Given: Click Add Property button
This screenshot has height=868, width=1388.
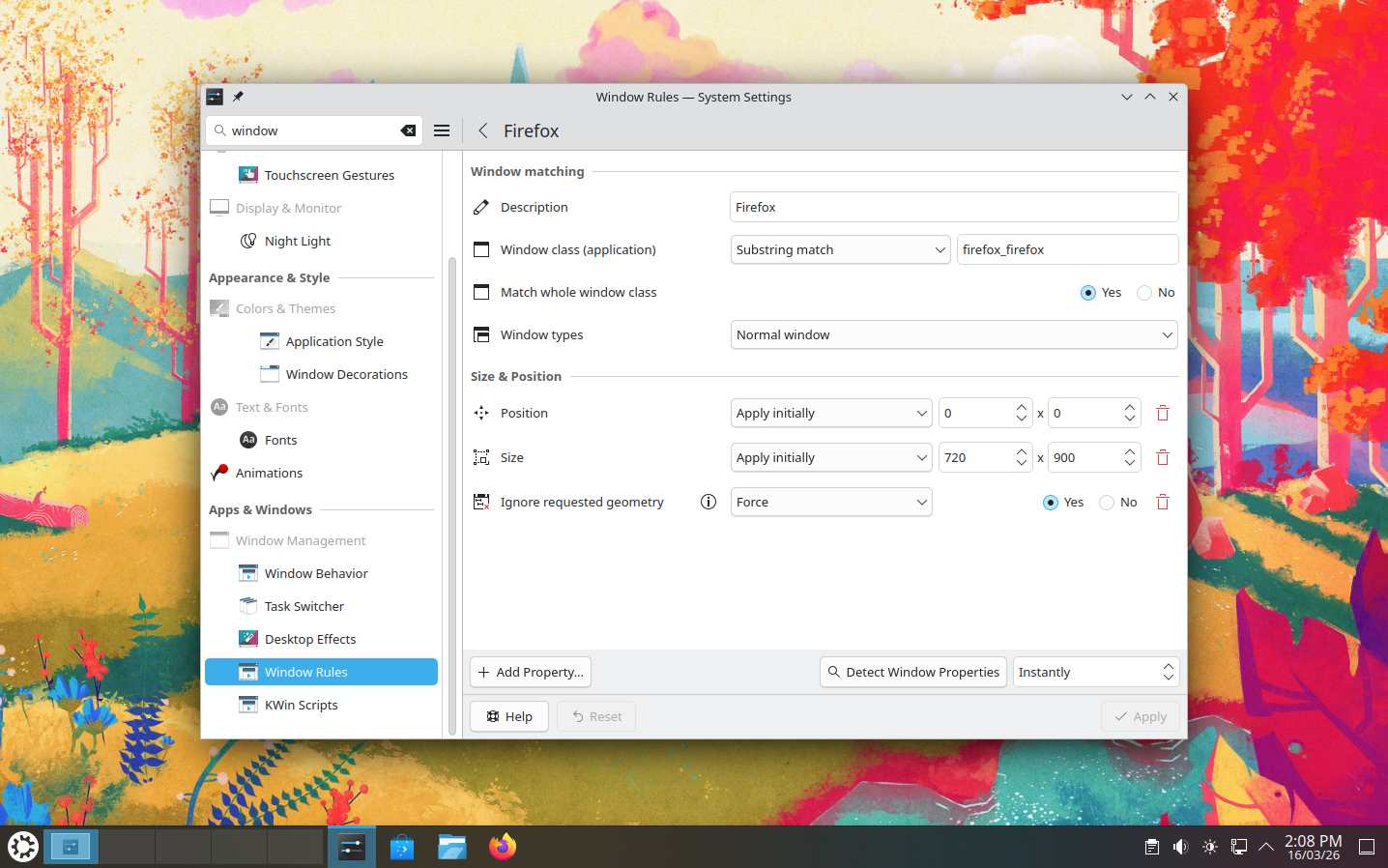Looking at the screenshot, I should tap(531, 672).
